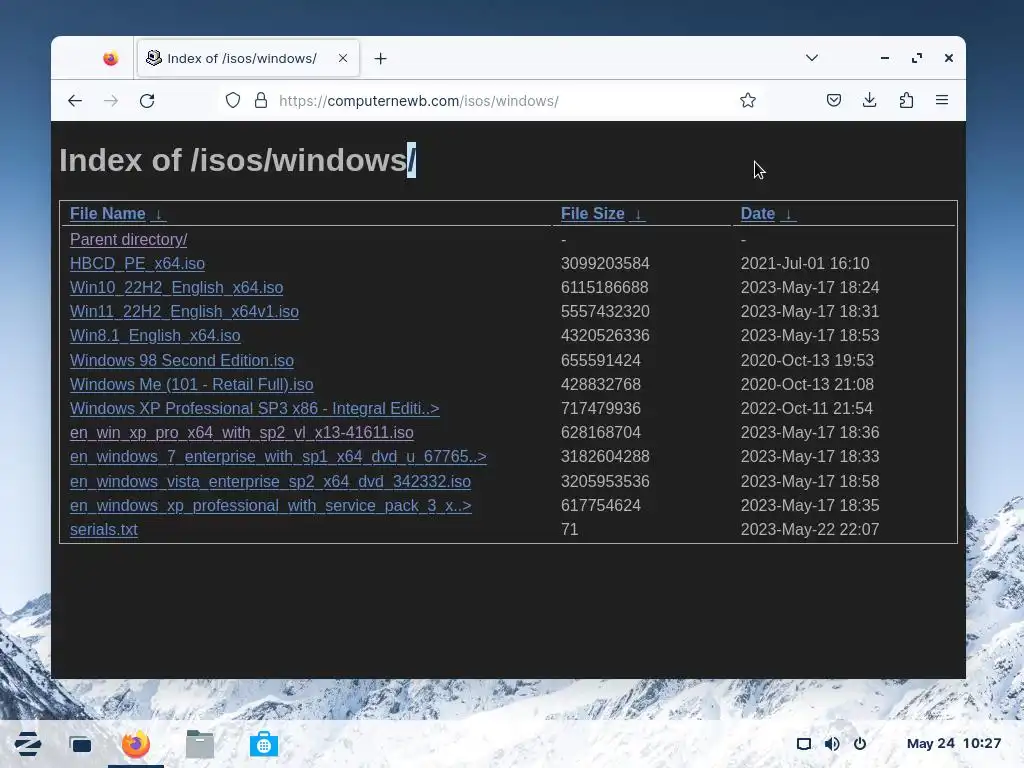Click the forward navigation arrow

(111, 101)
